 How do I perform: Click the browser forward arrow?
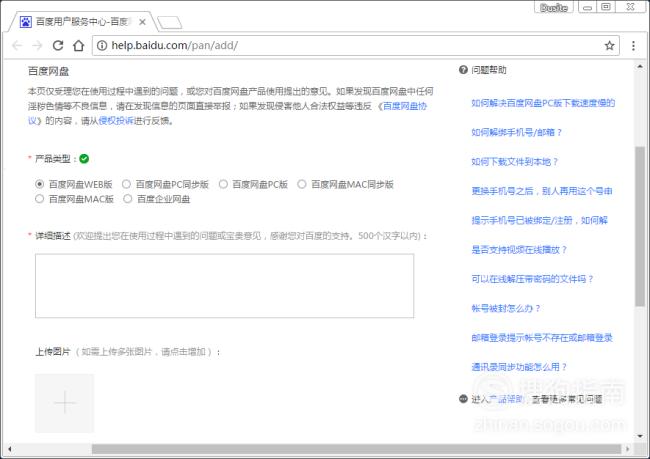click(37, 46)
